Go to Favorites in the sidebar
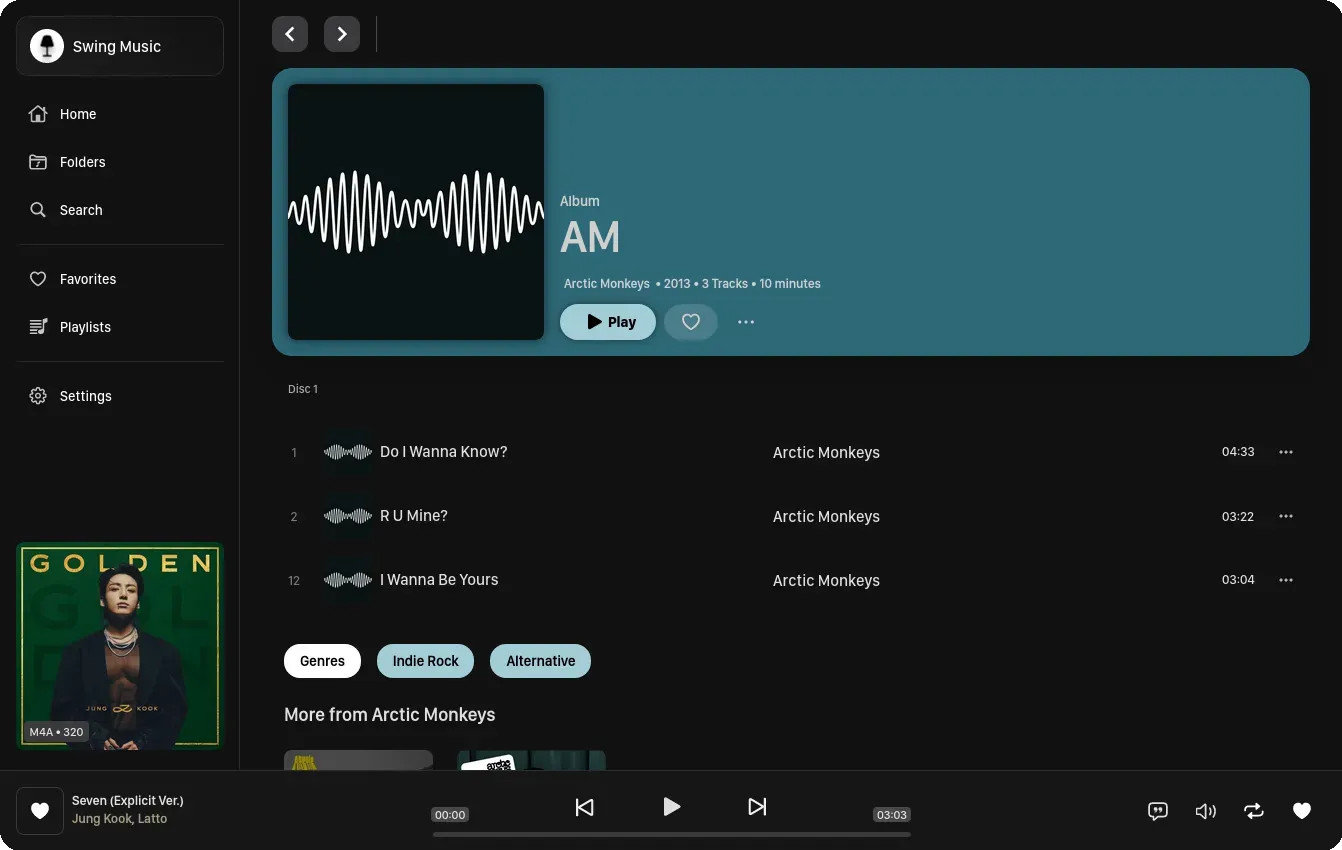 [88, 279]
